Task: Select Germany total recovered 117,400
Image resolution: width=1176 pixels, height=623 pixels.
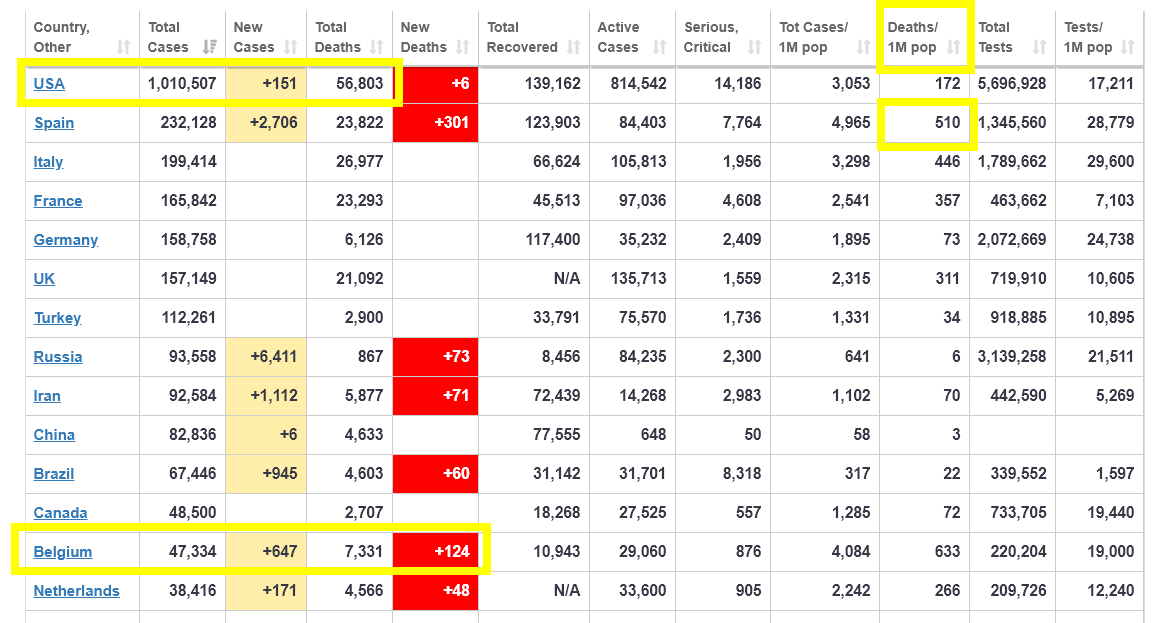Action: (553, 239)
